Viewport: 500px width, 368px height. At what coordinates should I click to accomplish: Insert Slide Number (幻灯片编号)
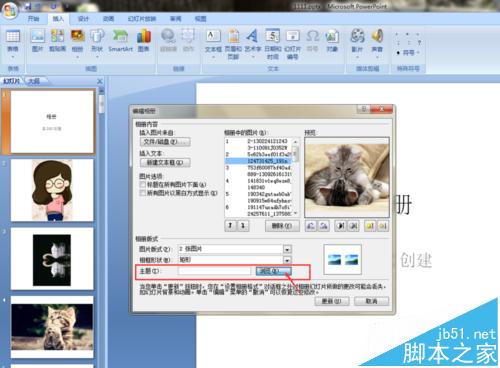click(292, 44)
